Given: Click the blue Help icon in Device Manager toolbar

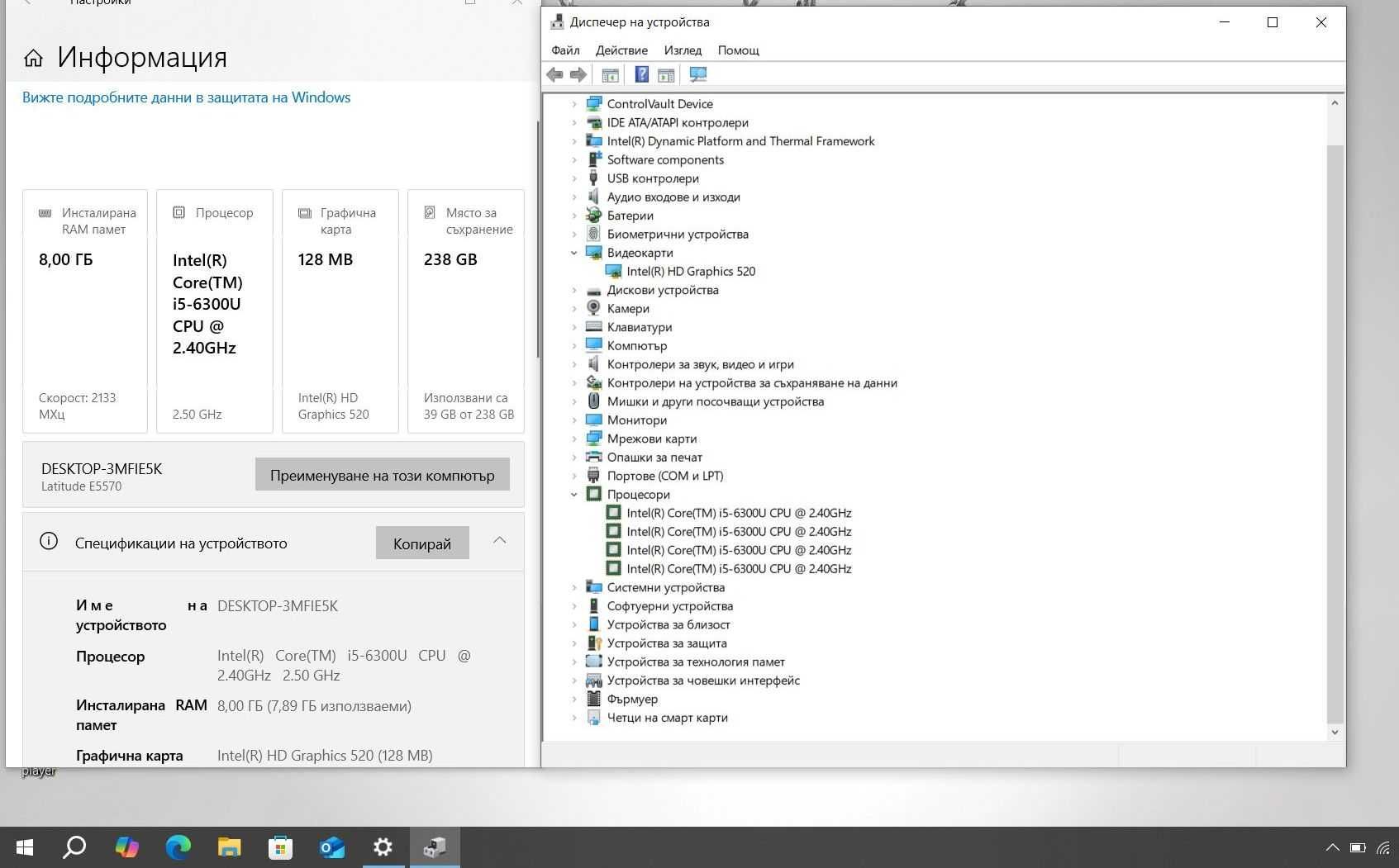Looking at the screenshot, I should point(641,75).
